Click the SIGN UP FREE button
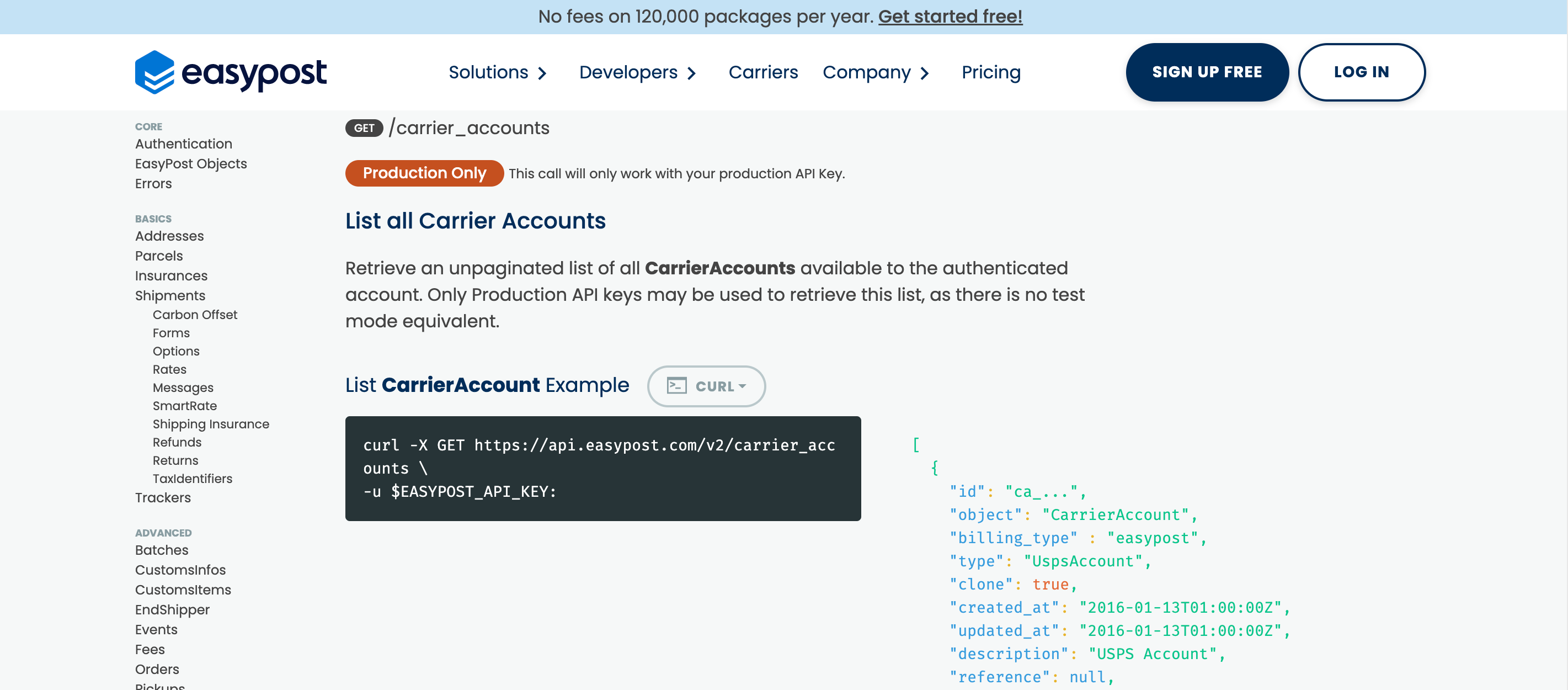 (x=1207, y=72)
